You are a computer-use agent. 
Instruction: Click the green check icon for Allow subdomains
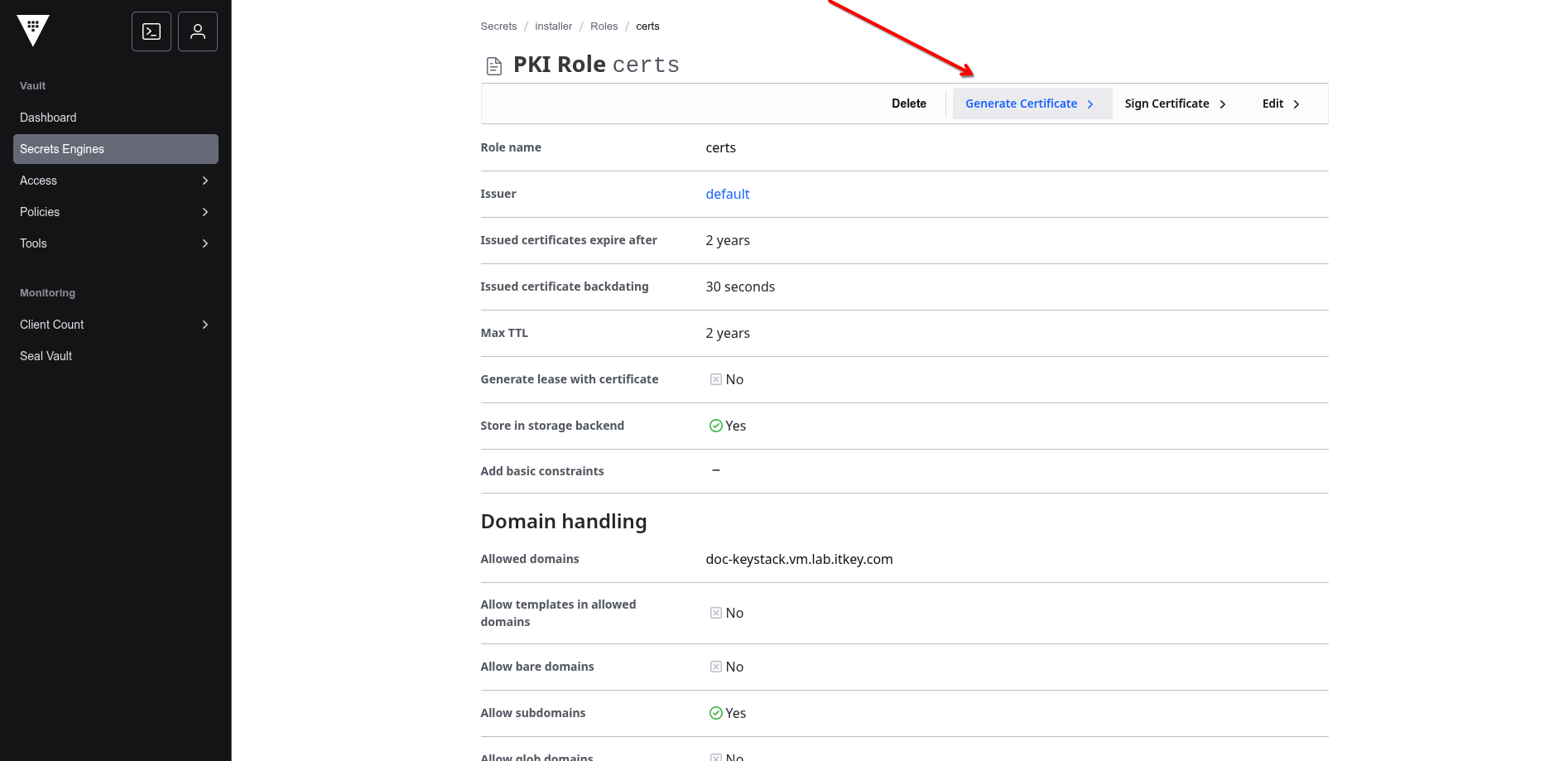[x=715, y=713]
